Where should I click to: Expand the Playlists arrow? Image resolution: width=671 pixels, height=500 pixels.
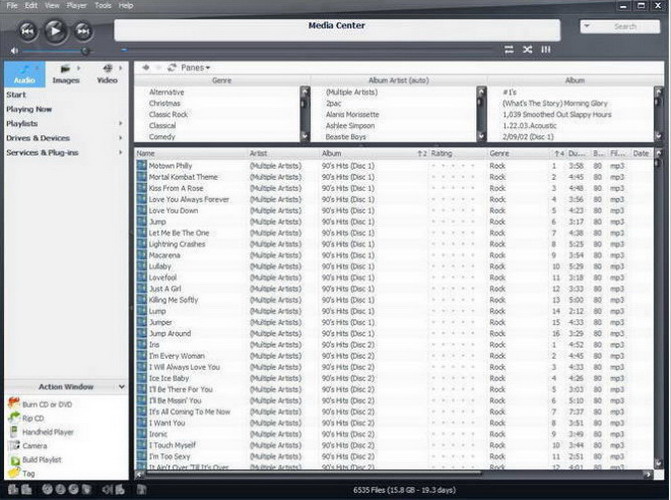coord(121,123)
